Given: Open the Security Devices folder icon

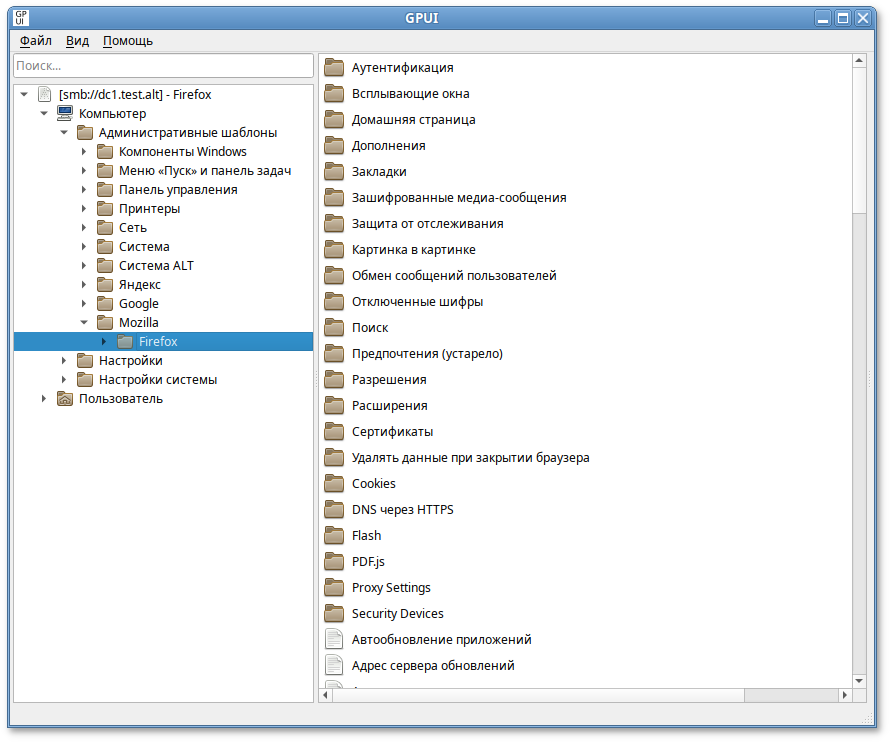Looking at the screenshot, I should click(x=334, y=613).
